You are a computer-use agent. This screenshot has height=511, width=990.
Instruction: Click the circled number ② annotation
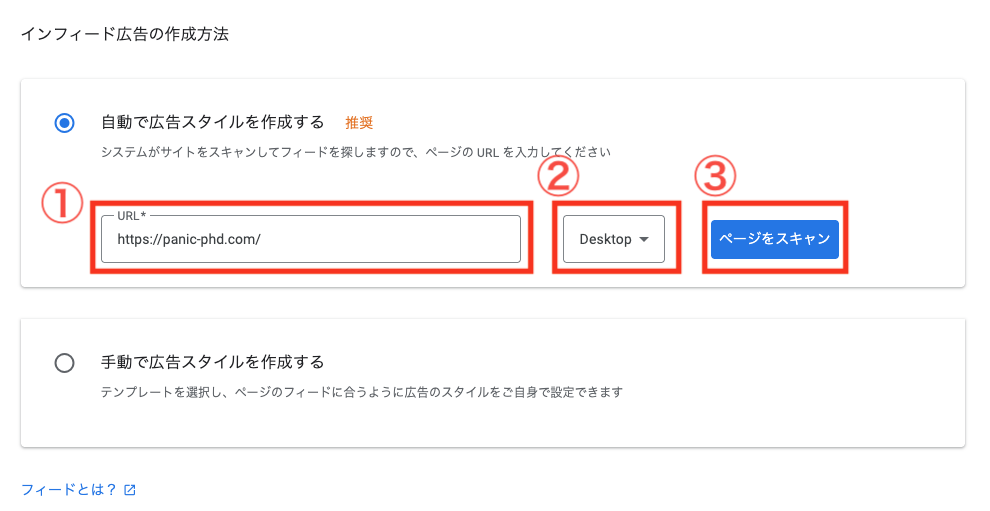click(x=558, y=175)
